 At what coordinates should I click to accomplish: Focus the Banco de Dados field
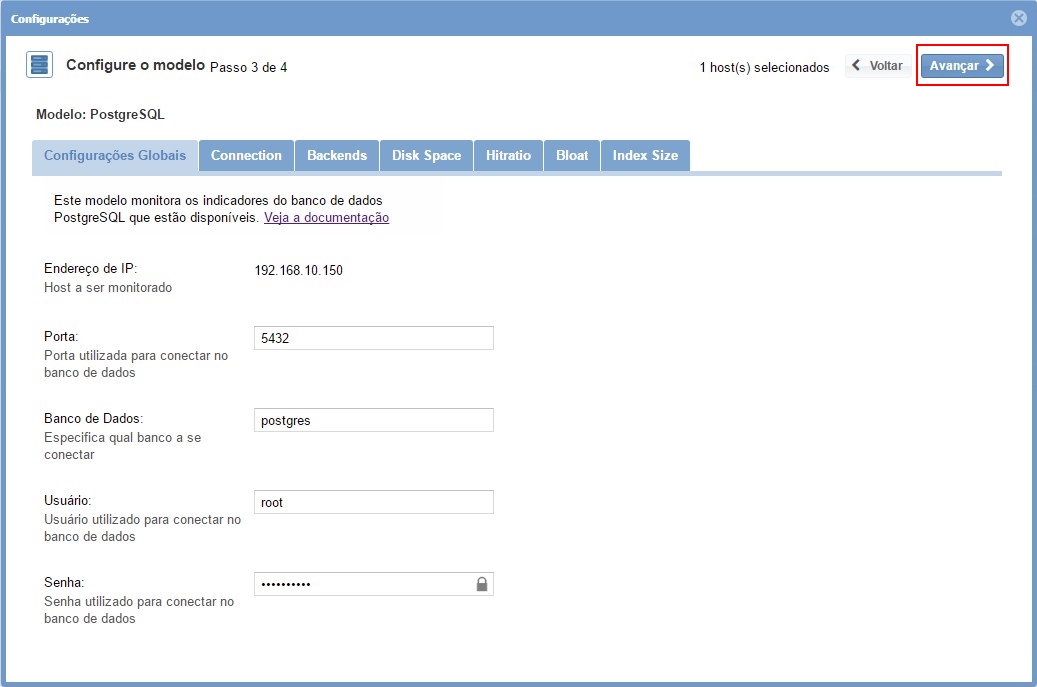(x=373, y=420)
